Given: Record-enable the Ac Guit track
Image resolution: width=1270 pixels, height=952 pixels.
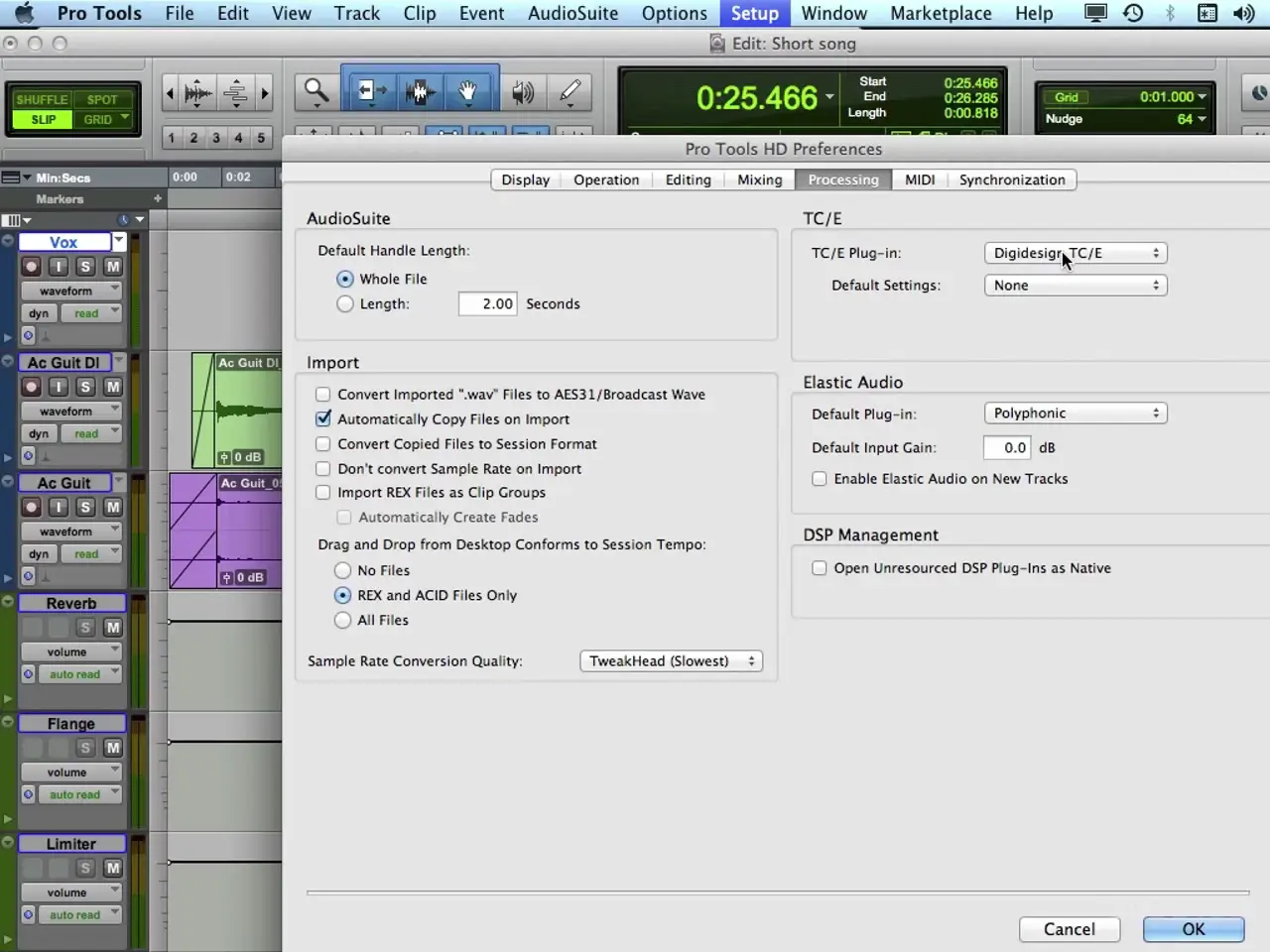Looking at the screenshot, I should pos(32,507).
